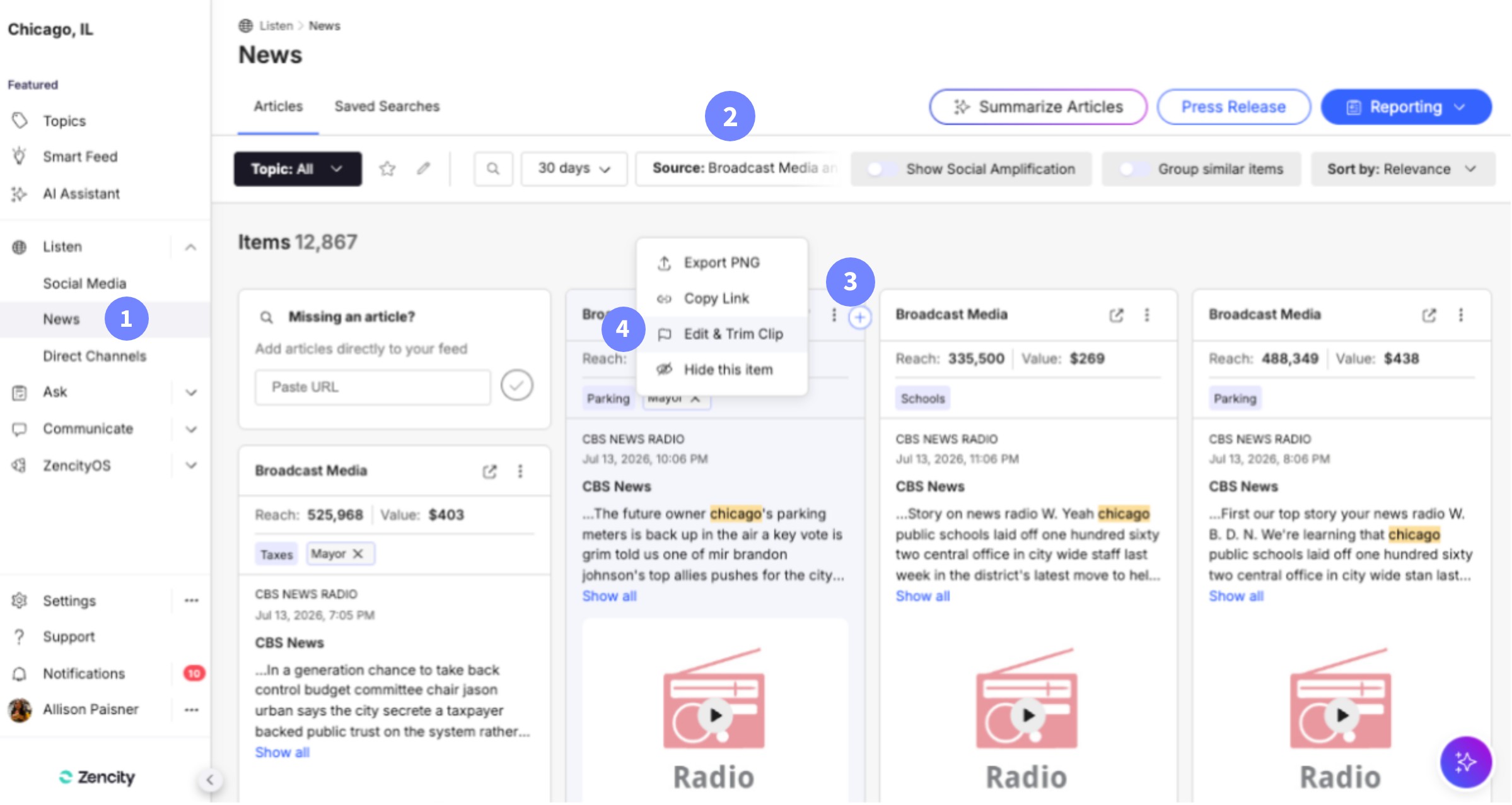
Task: Switch to the Saved Searches tab
Action: click(387, 106)
